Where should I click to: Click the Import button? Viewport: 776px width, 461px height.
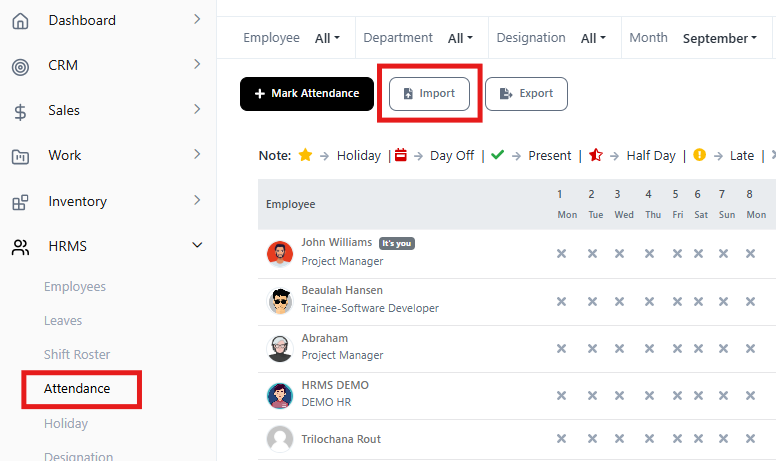429,94
